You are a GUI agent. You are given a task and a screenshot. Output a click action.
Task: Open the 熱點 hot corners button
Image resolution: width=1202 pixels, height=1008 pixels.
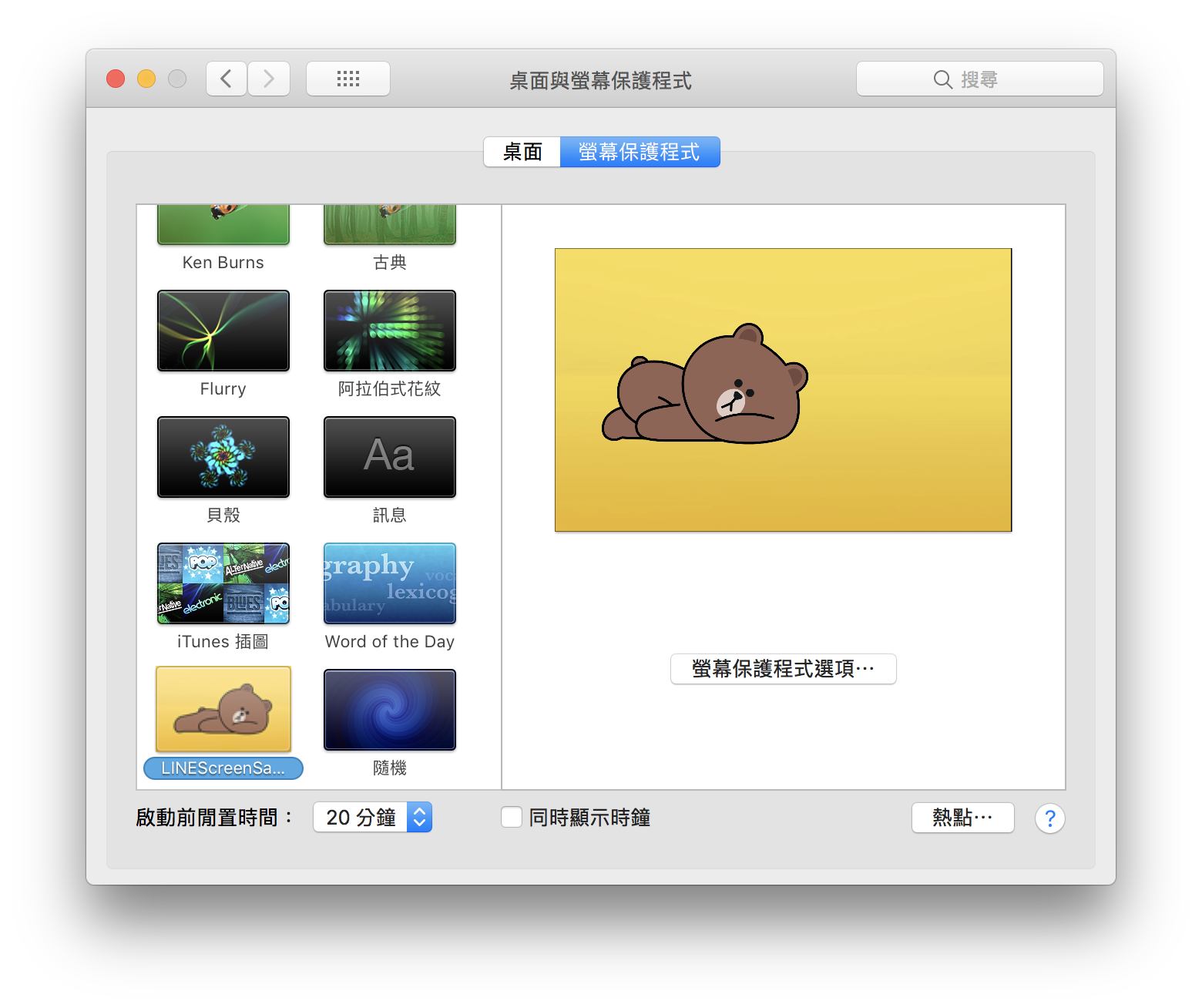coord(963,818)
